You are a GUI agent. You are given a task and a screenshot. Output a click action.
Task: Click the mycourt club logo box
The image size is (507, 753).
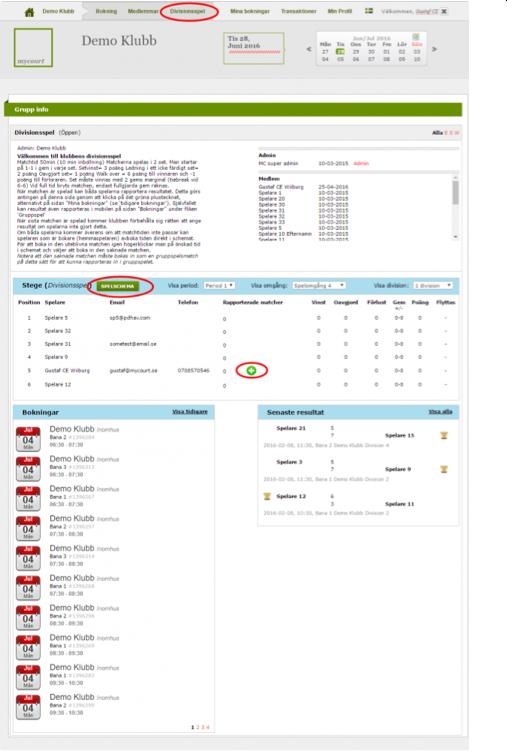pyautogui.click(x=33, y=48)
